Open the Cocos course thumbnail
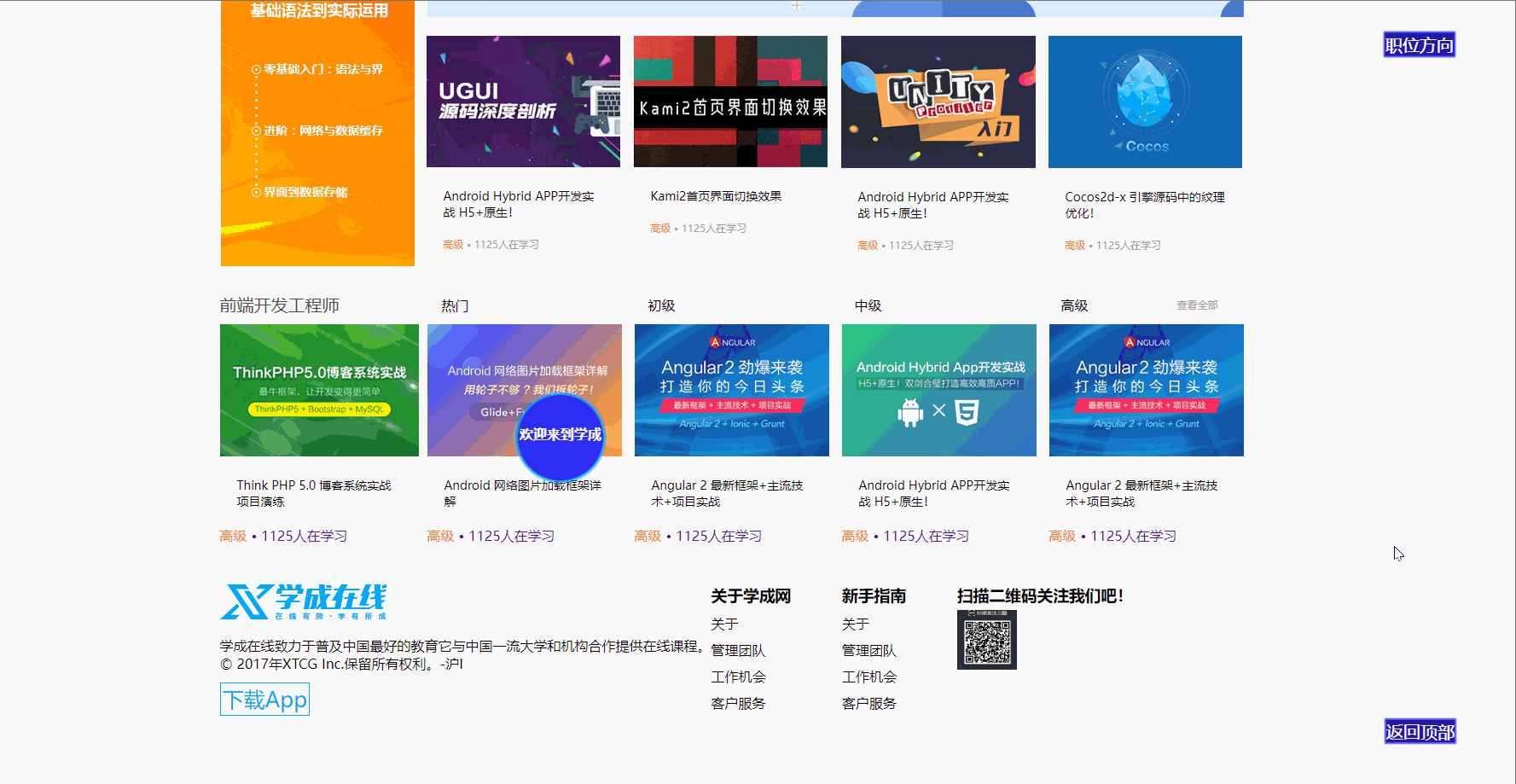Image resolution: width=1516 pixels, height=784 pixels. [1145, 102]
